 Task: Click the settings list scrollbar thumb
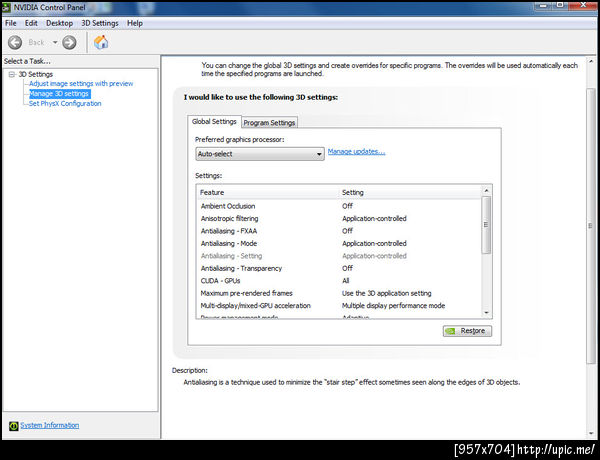pos(486,225)
